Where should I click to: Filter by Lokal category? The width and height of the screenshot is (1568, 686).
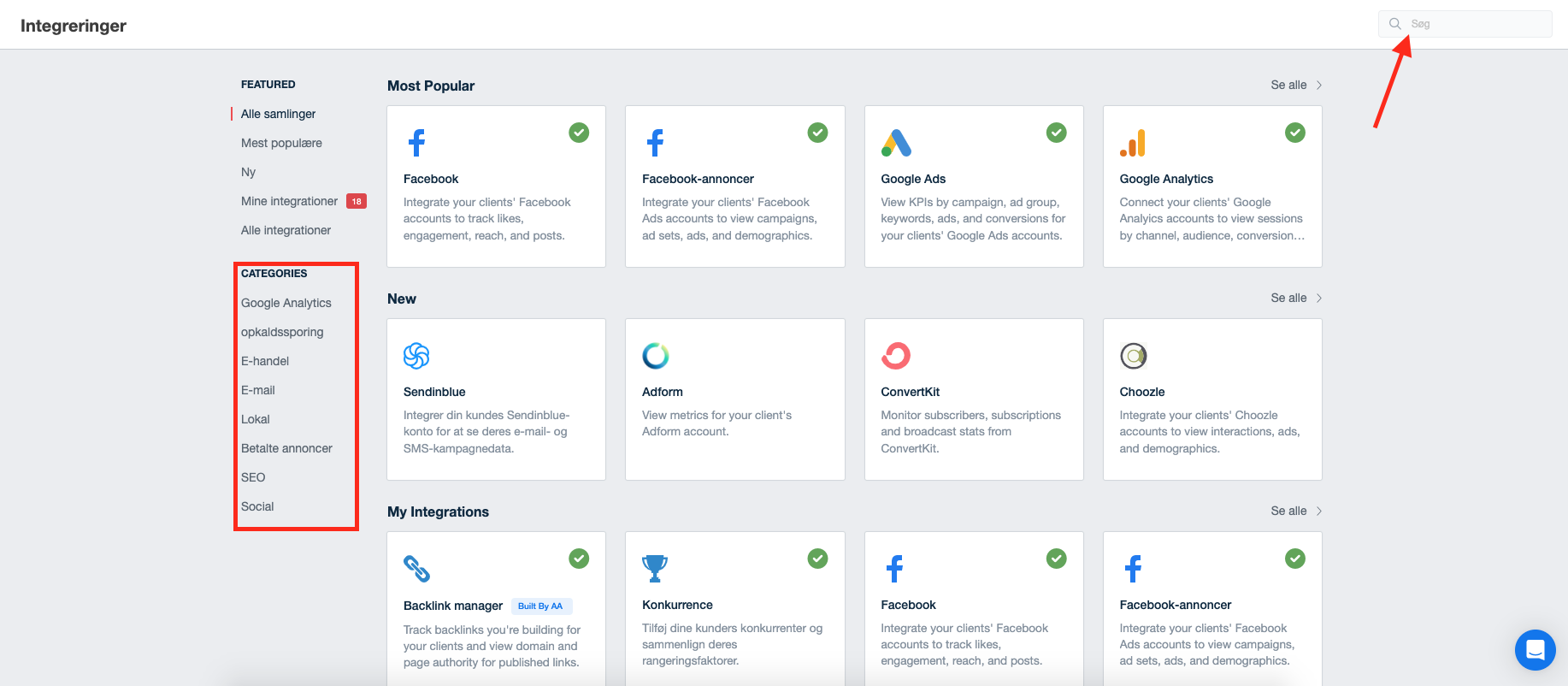click(256, 419)
